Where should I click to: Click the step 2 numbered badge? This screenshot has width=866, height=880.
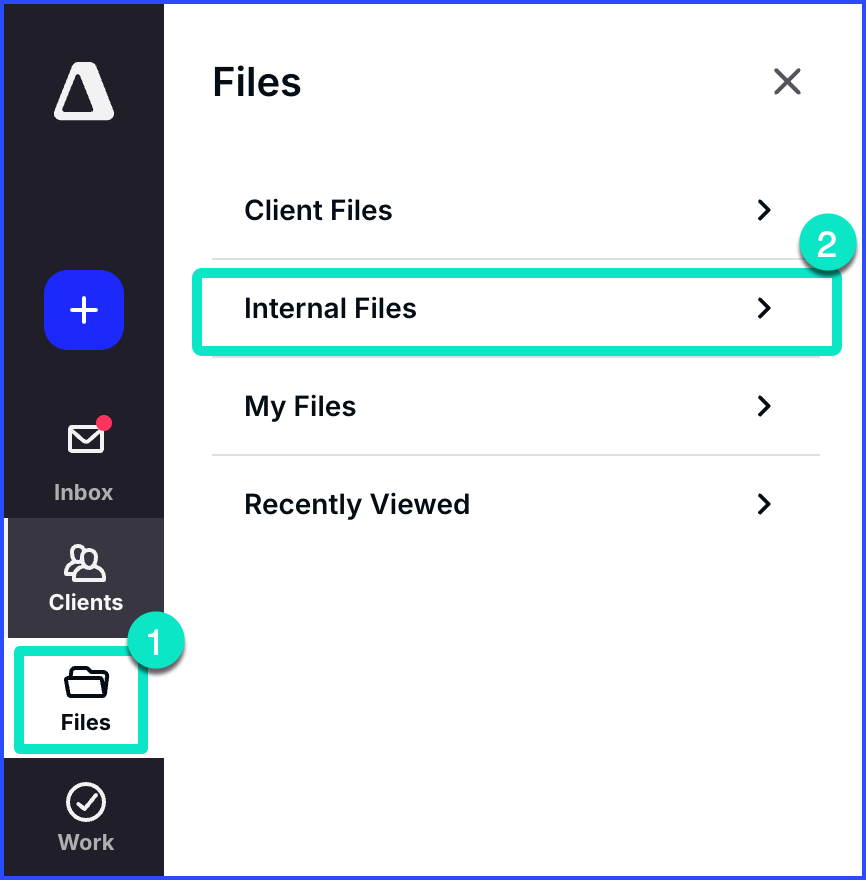pos(828,243)
